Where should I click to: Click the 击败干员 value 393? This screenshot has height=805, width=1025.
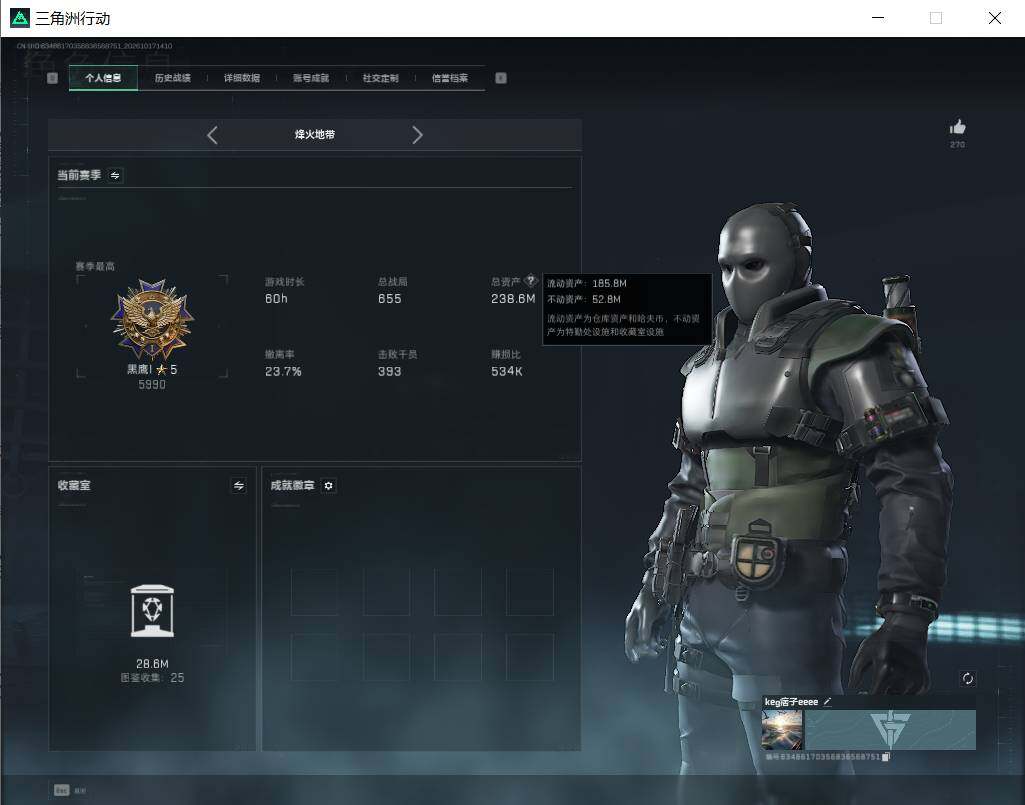pyautogui.click(x=390, y=371)
